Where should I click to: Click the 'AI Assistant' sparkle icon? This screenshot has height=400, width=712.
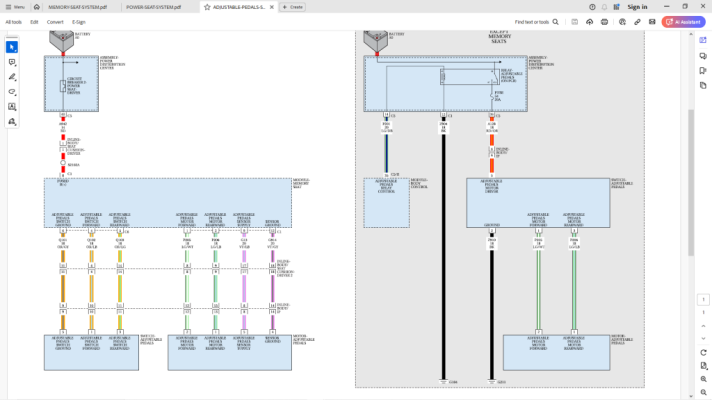tap(669, 22)
